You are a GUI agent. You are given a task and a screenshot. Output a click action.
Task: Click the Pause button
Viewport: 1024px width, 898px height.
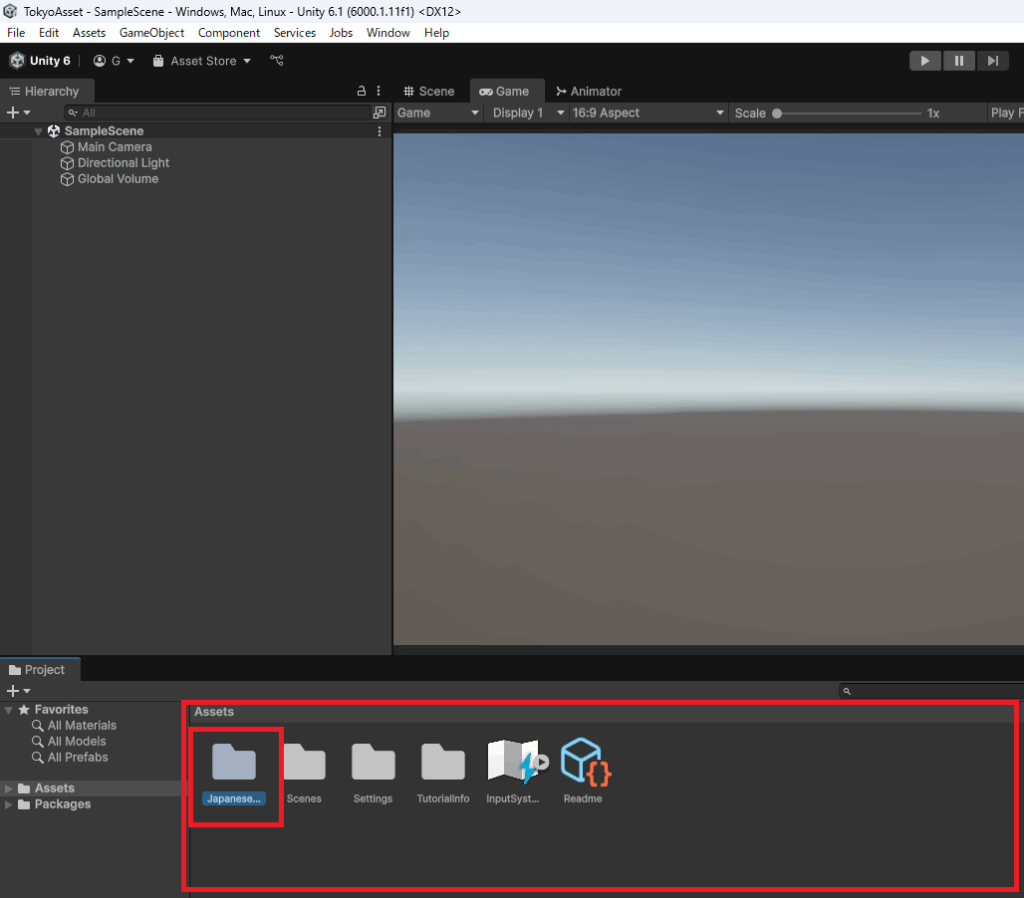tap(959, 61)
